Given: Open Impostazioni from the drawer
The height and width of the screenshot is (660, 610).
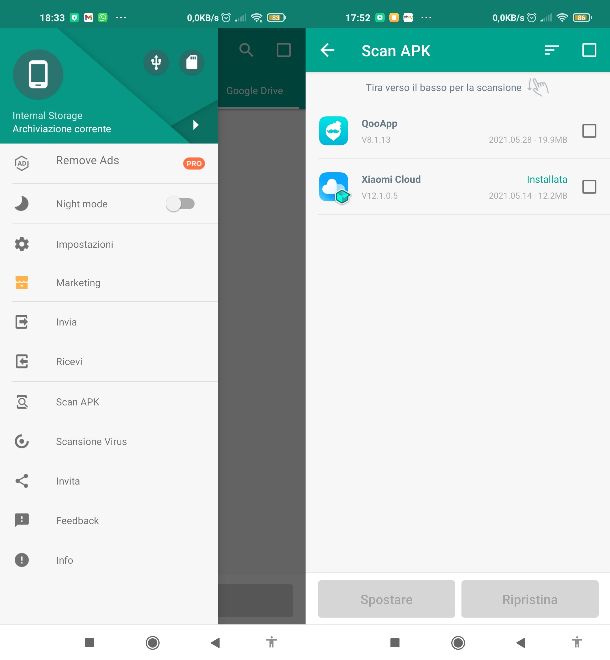Looking at the screenshot, I should (x=109, y=245).
